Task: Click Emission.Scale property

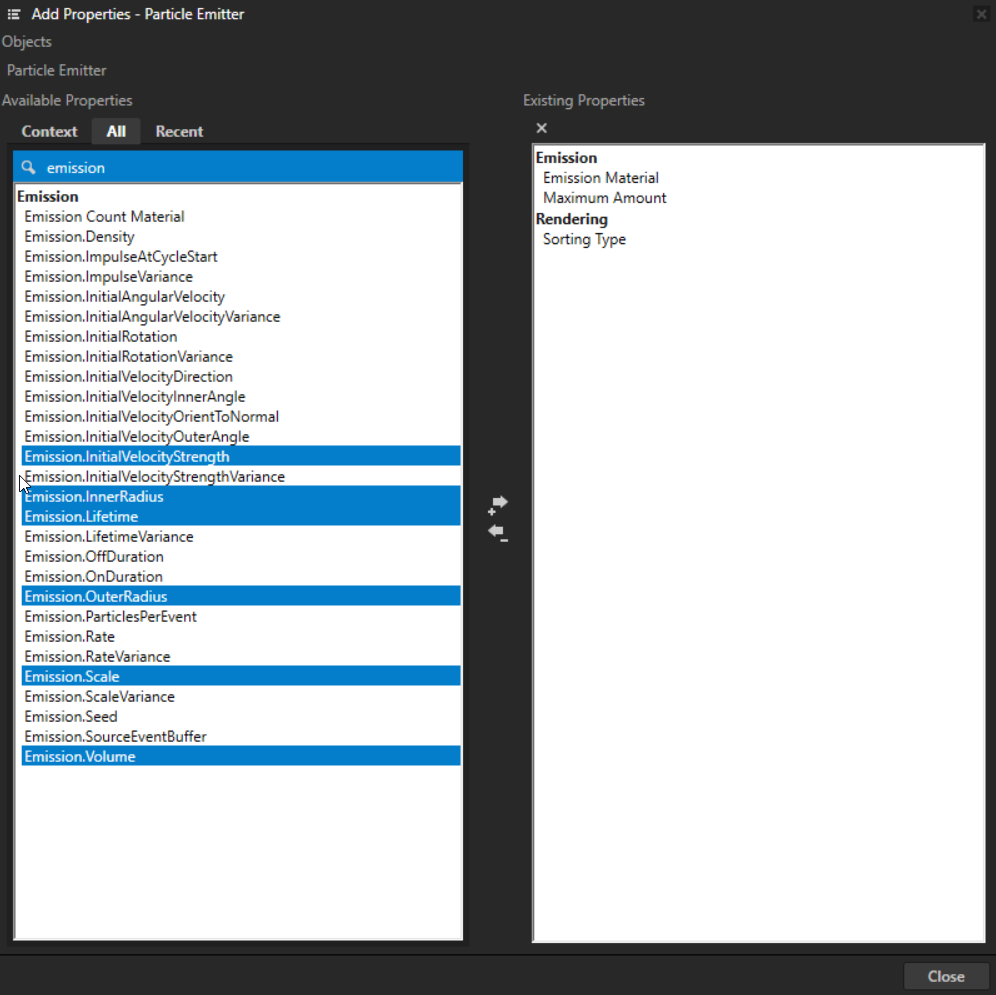Action: [x=241, y=676]
